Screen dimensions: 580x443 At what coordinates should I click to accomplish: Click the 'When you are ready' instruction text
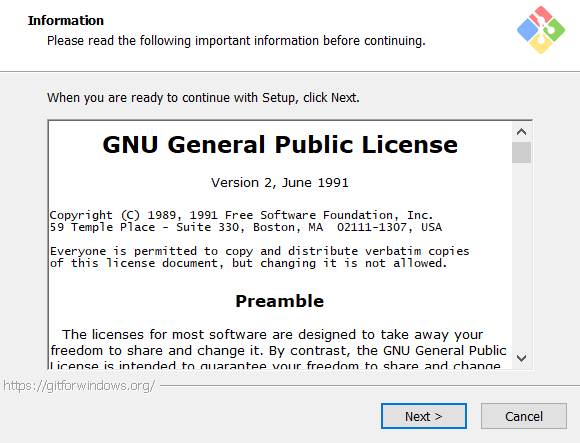point(203,98)
